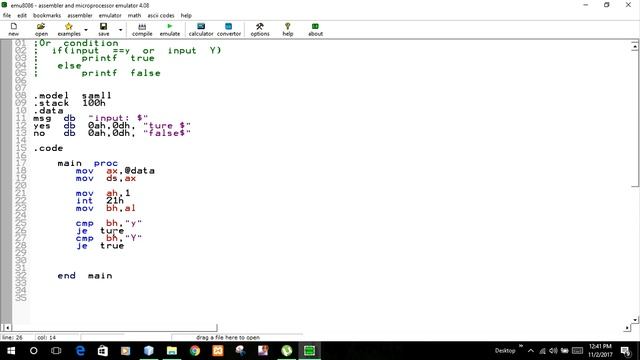Open Cortana search circle in taskbar

(33, 351)
